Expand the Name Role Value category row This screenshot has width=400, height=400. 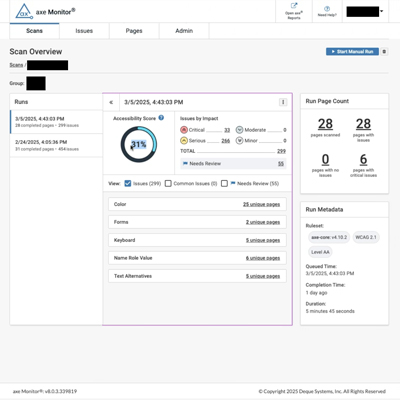(197, 258)
